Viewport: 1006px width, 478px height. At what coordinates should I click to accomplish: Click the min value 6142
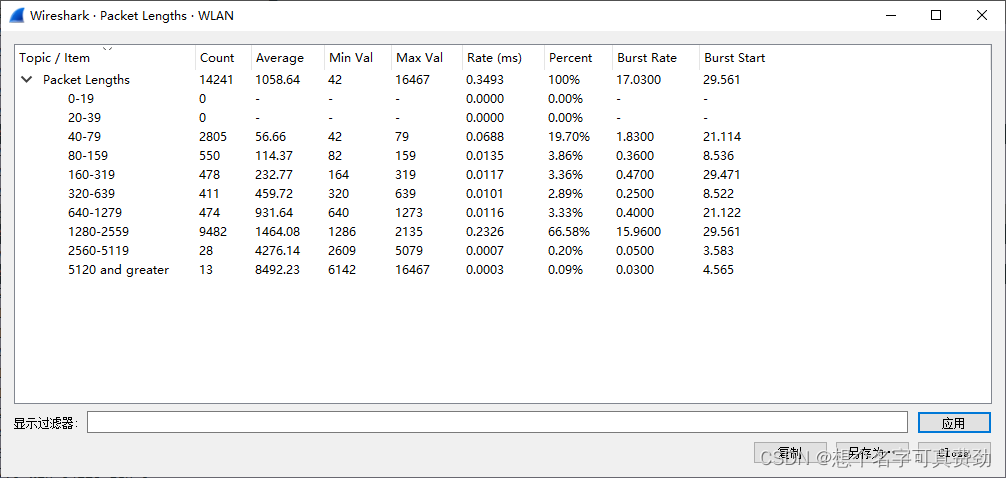[342, 269]
